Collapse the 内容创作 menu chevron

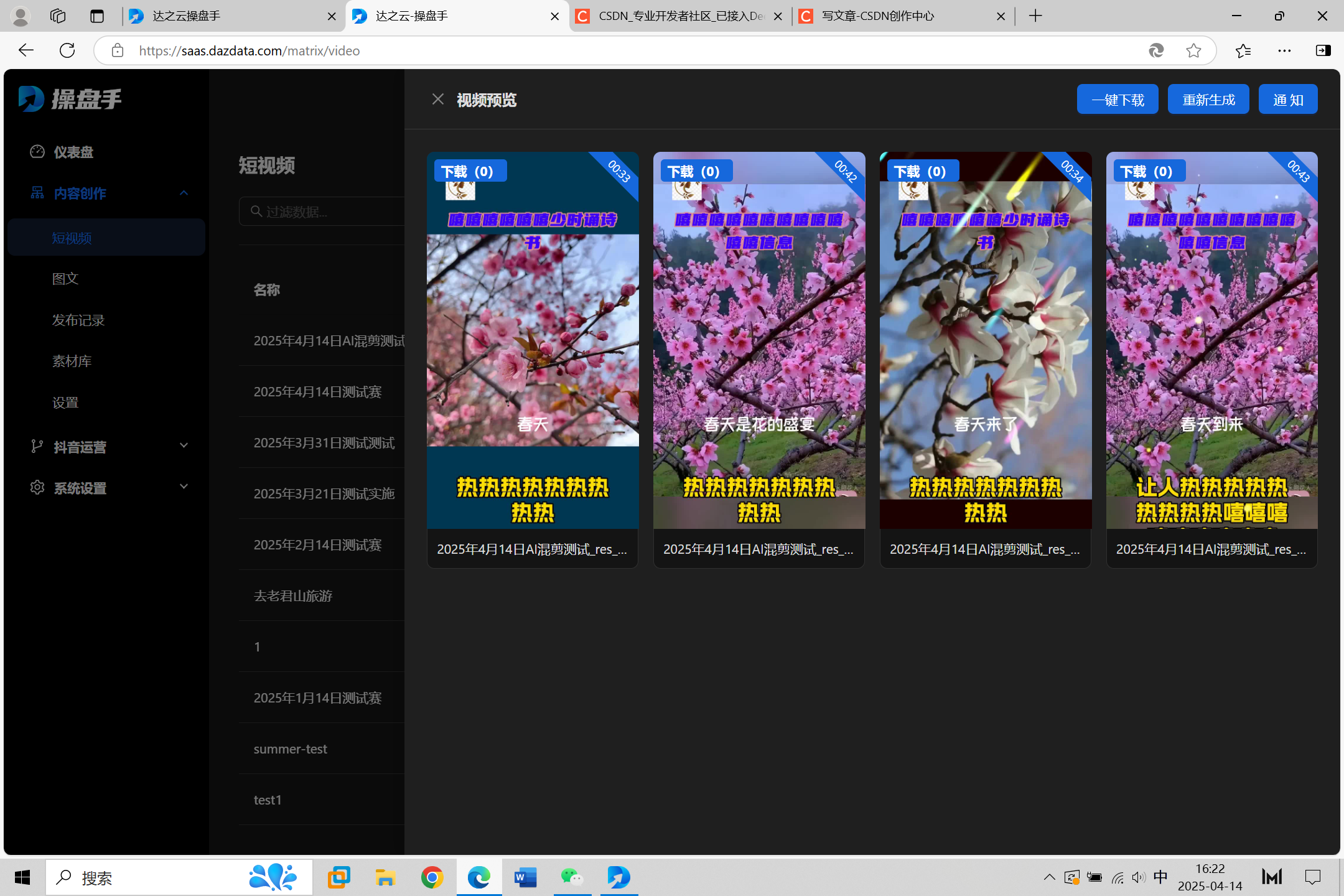(184, 193)
